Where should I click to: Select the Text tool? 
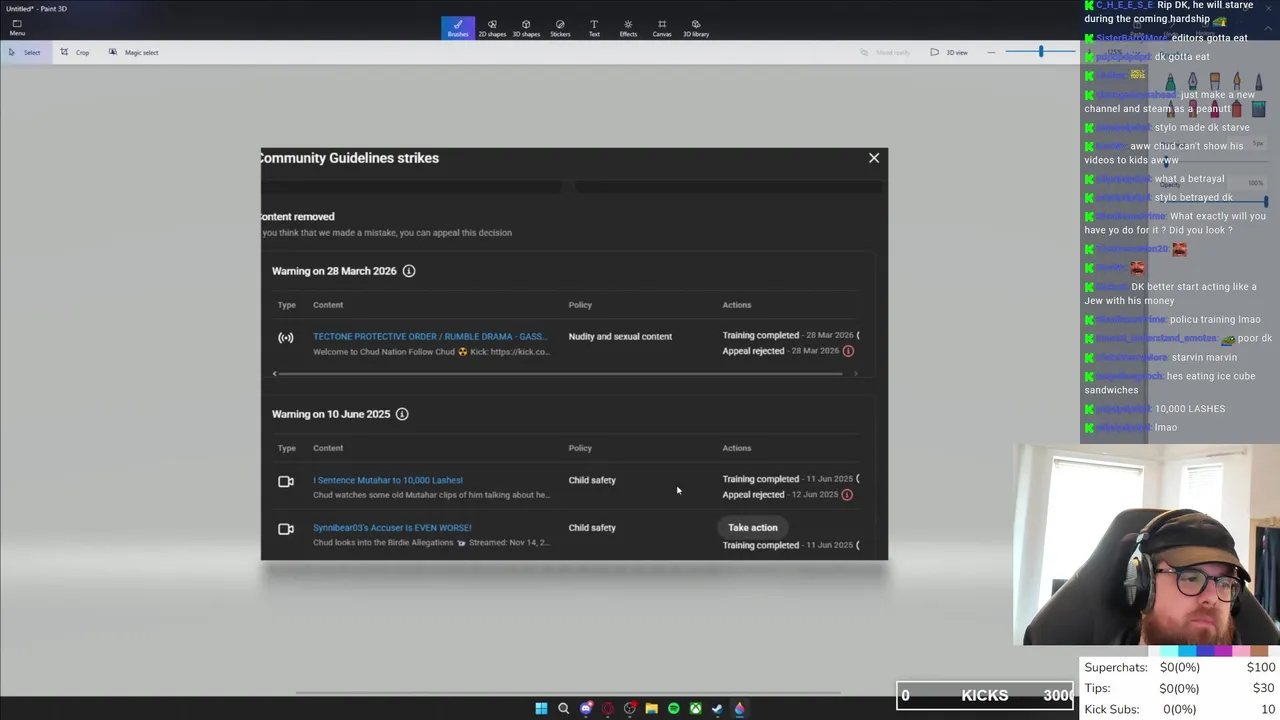coord(594,28)
